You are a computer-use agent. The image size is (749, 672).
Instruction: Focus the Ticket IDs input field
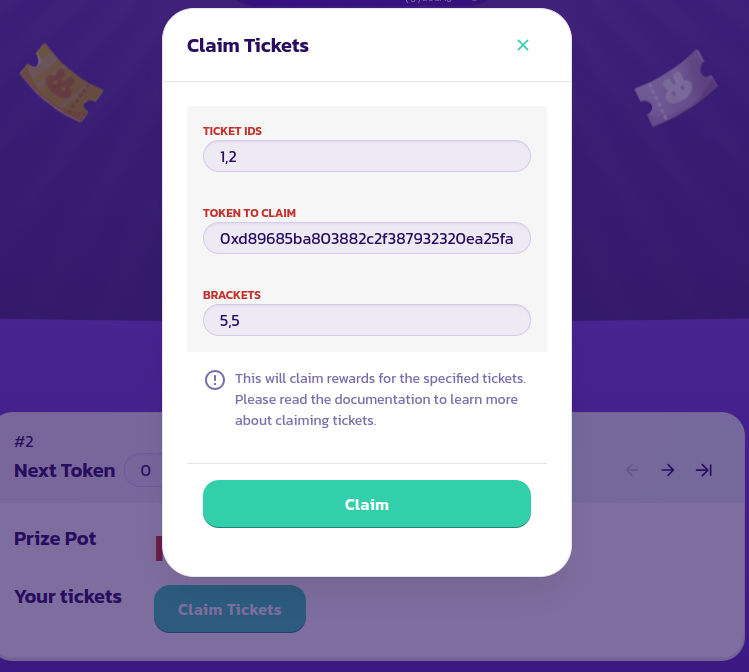pyautogui.click(x=366, y=157)
